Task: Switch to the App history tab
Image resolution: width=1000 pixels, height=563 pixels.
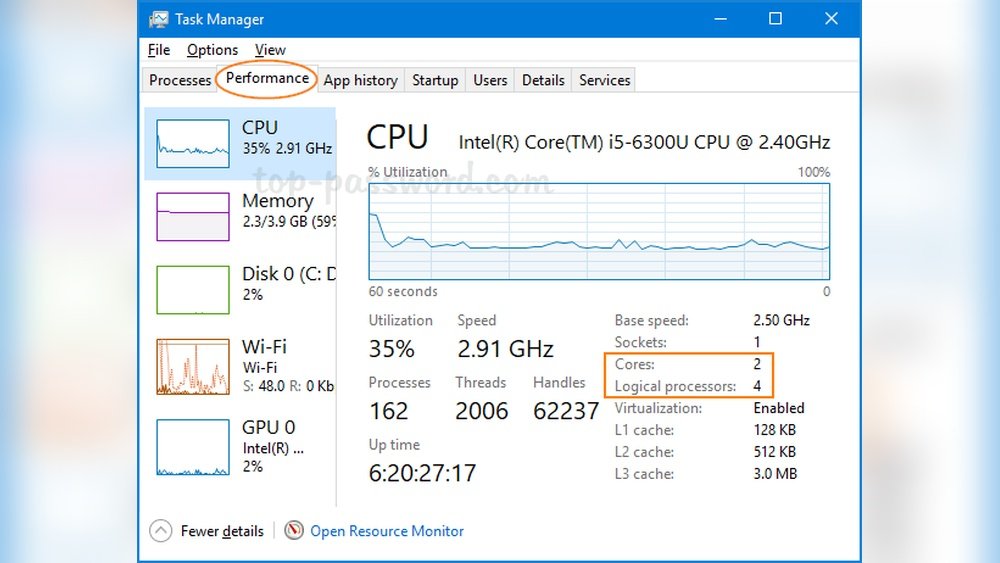Action: (x=360, y=80)
